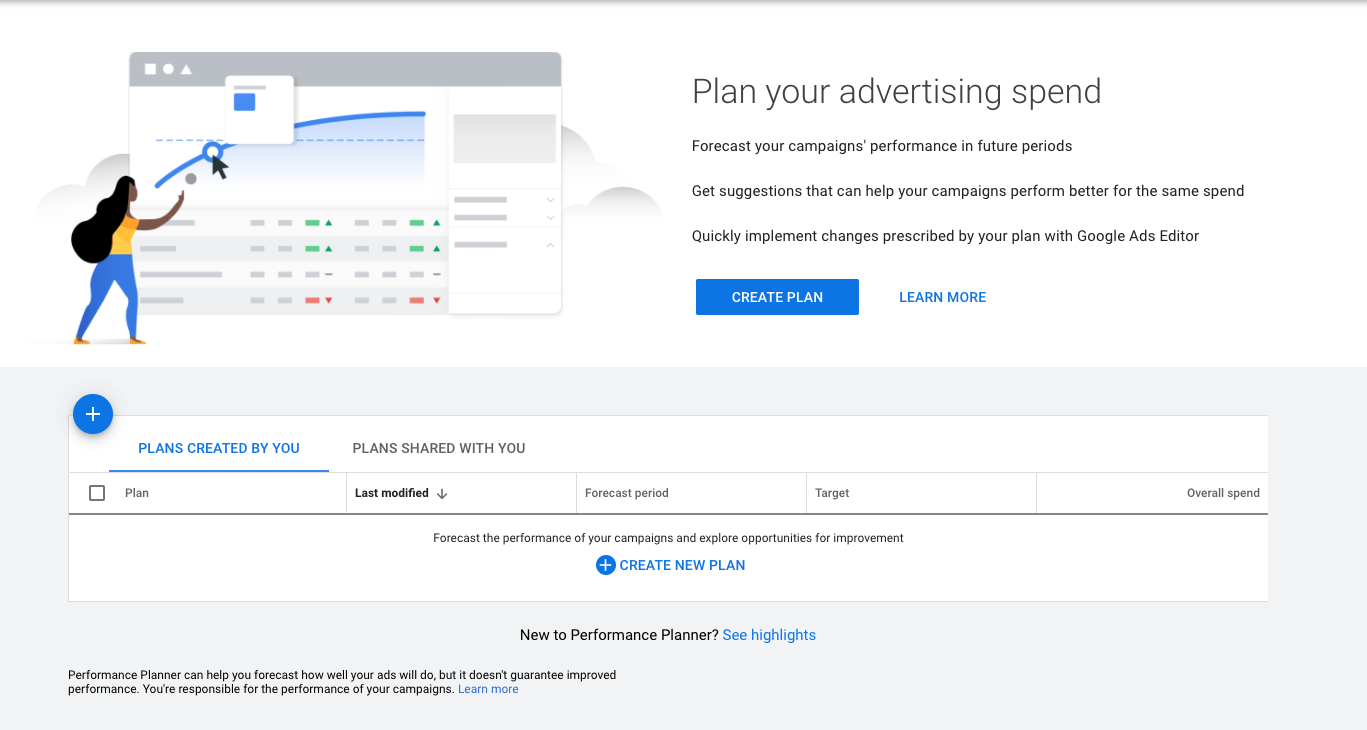Open the See highlights link
The height and width of the screenshot is (730, 1367).
pos(769,635)
